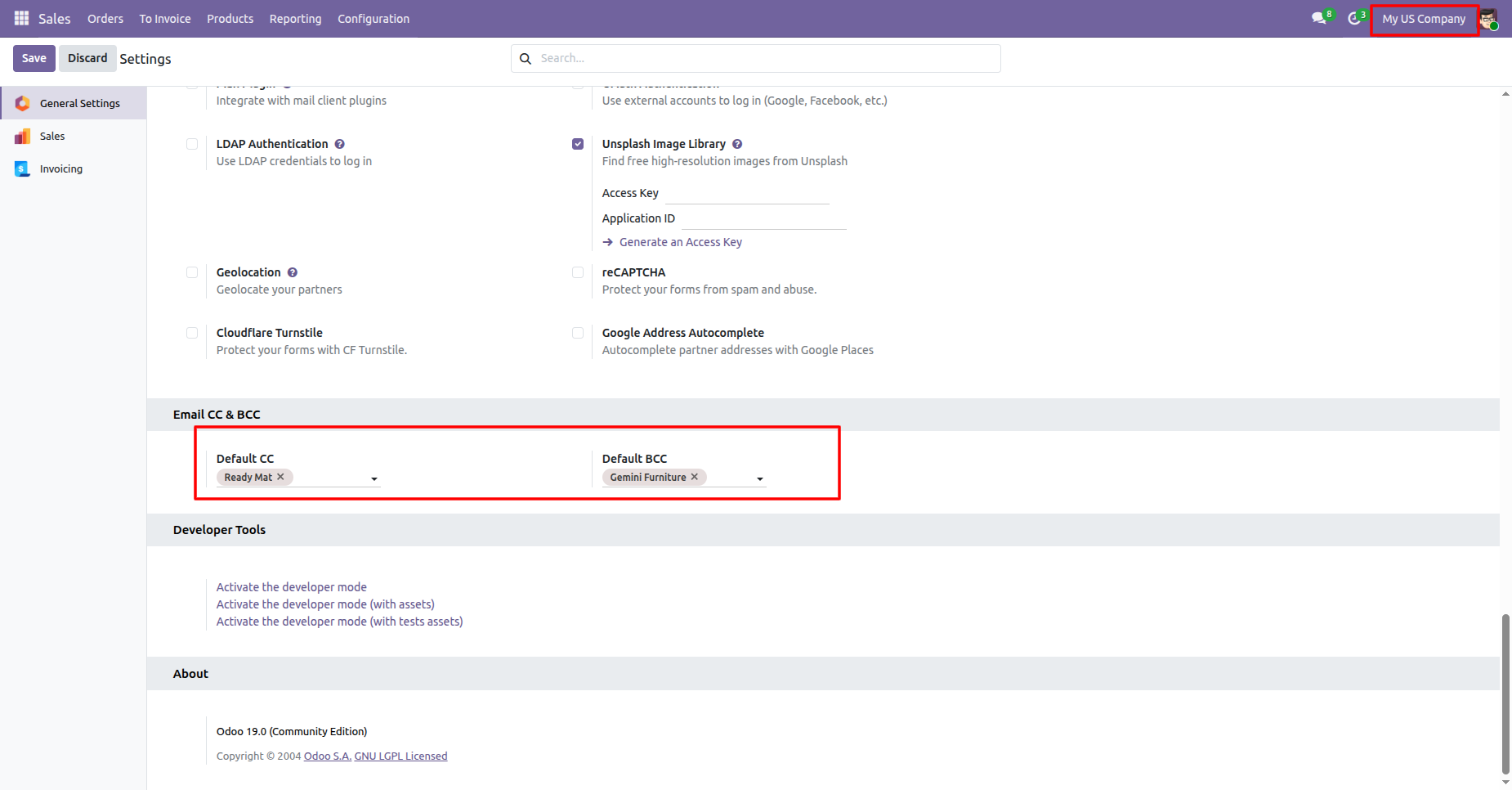Screen dimensions: 1512x790
Task: Enable the Cloudflare Turnstile checkbox
Action: point(192,333)
